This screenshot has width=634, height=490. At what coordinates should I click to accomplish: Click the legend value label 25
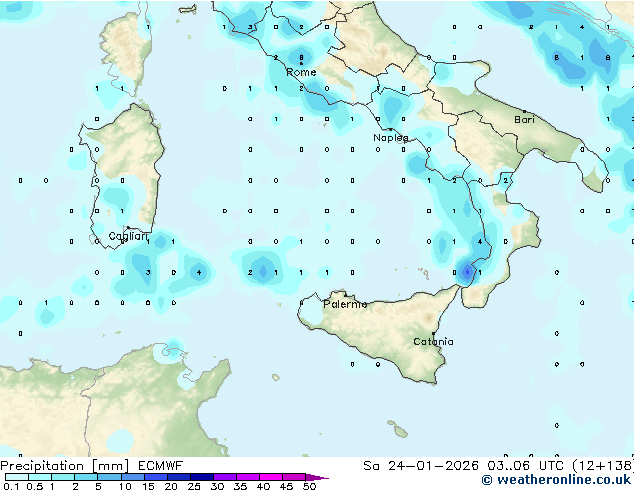(194, 486)
